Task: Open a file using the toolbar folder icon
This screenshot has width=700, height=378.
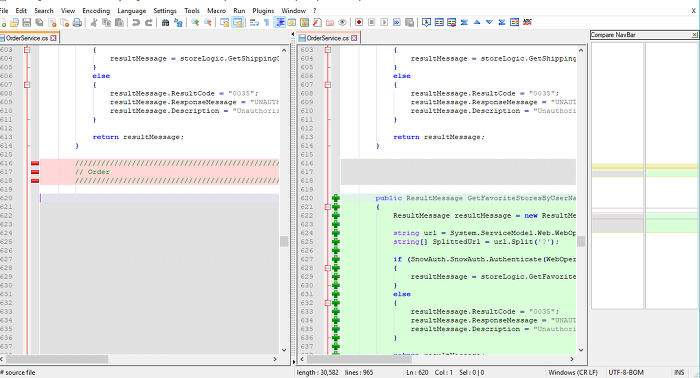Action: pyautogui.click(x=14, y=22)
